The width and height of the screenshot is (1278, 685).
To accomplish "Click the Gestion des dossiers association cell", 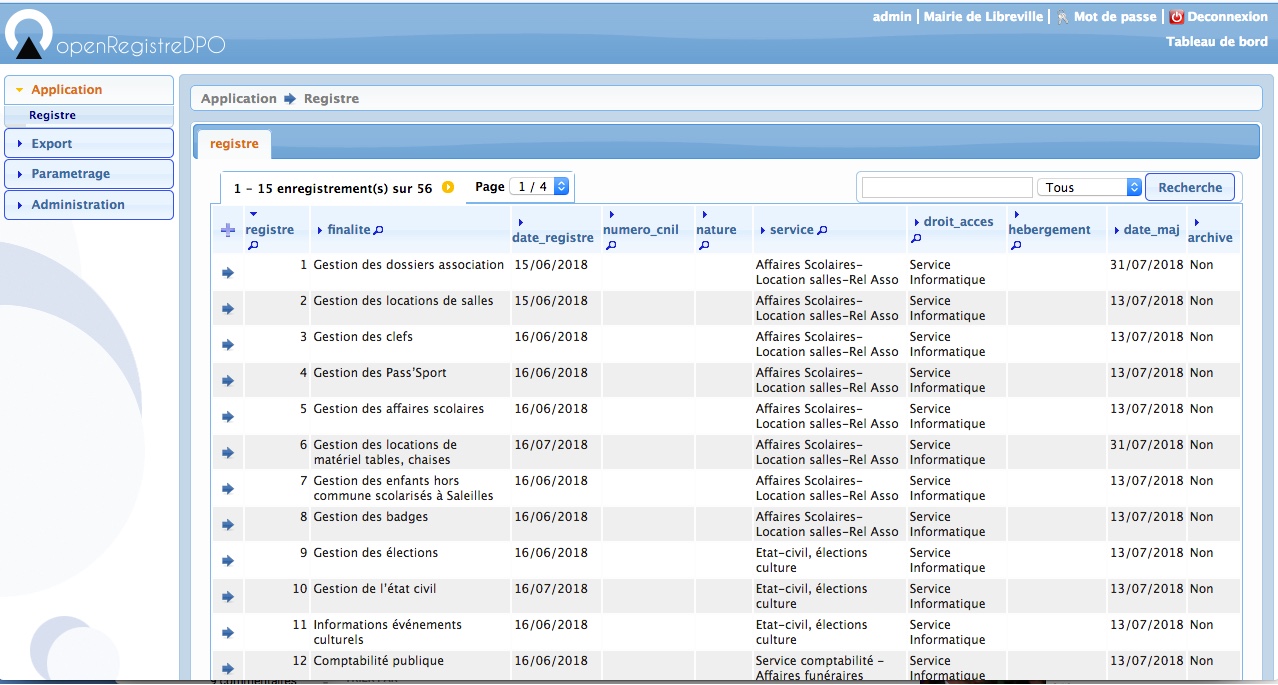I will tap(409, 265).
